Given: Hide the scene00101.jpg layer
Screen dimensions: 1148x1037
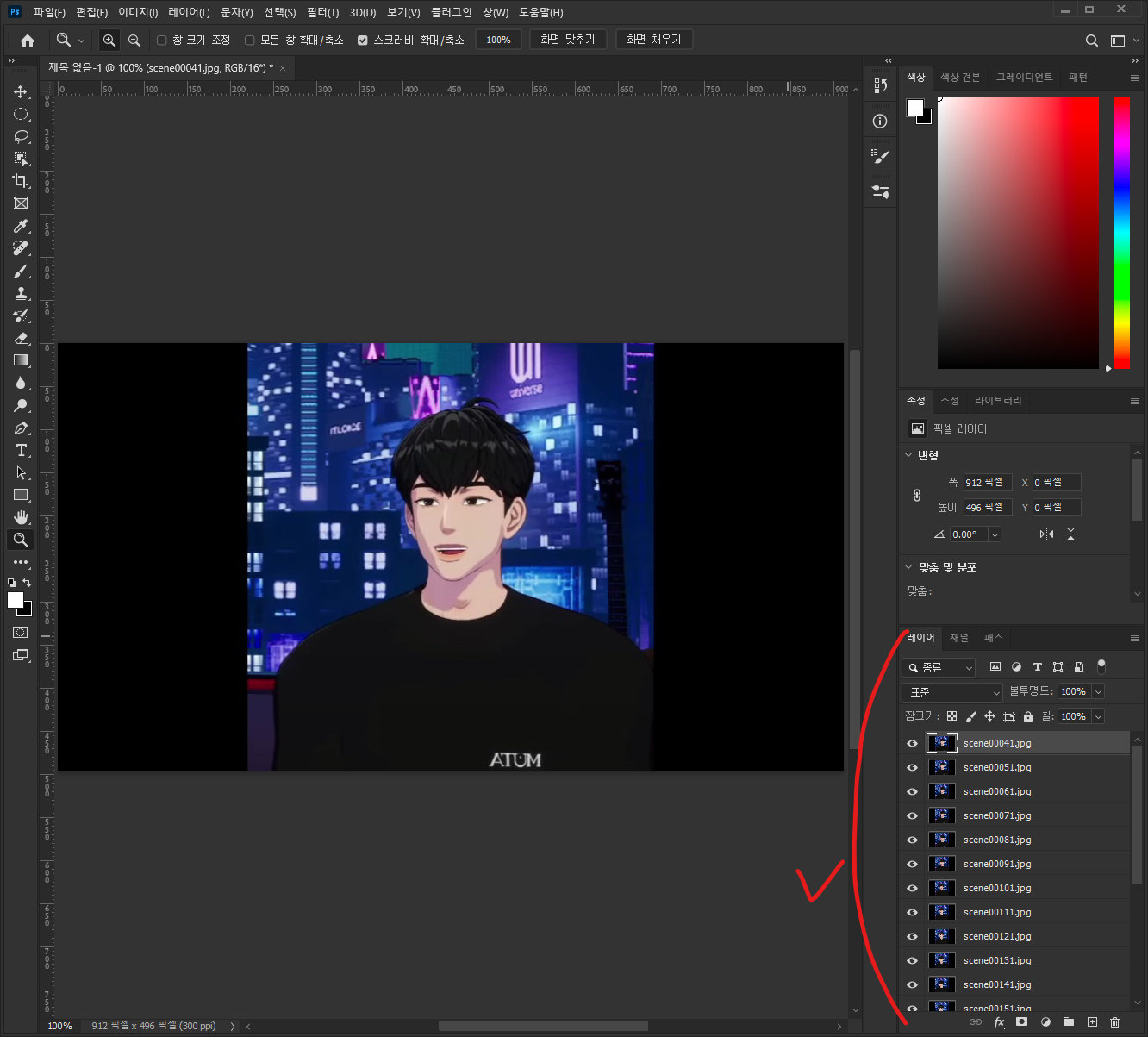Looking at the screenshot, I should coord(912,888).
